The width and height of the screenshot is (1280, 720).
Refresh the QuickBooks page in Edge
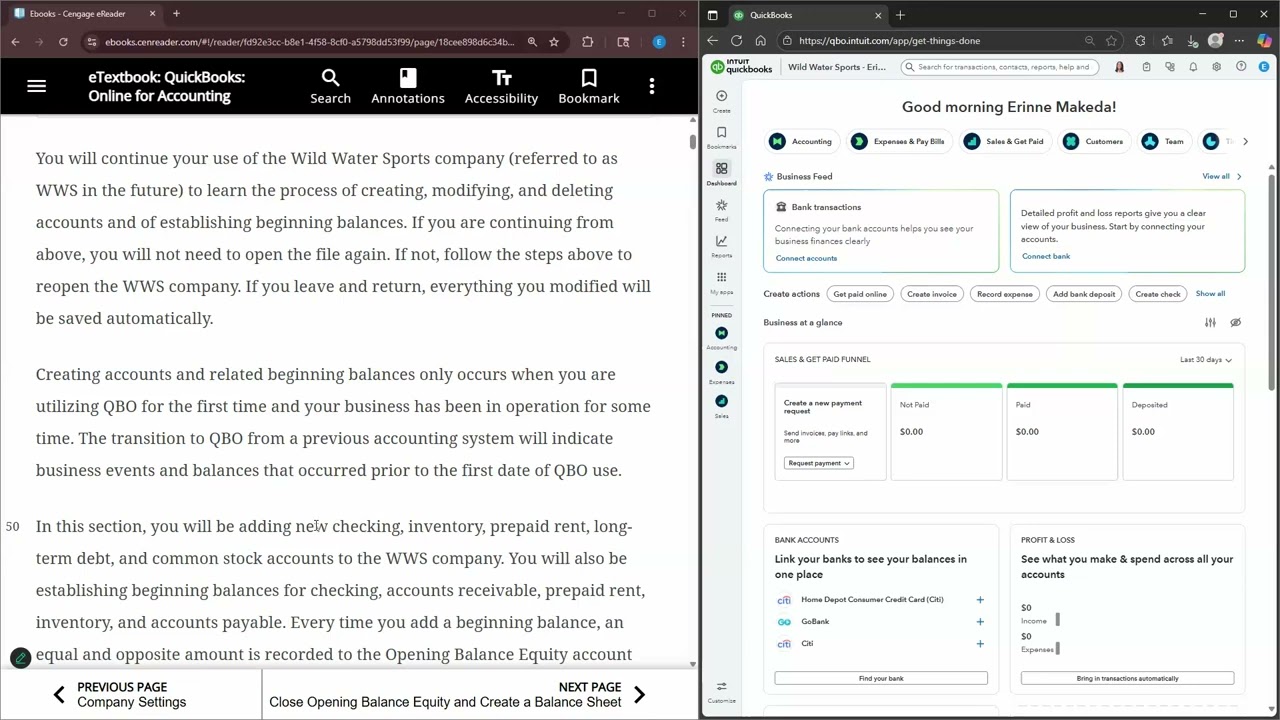pyautogui.click(x=736, y=41)
